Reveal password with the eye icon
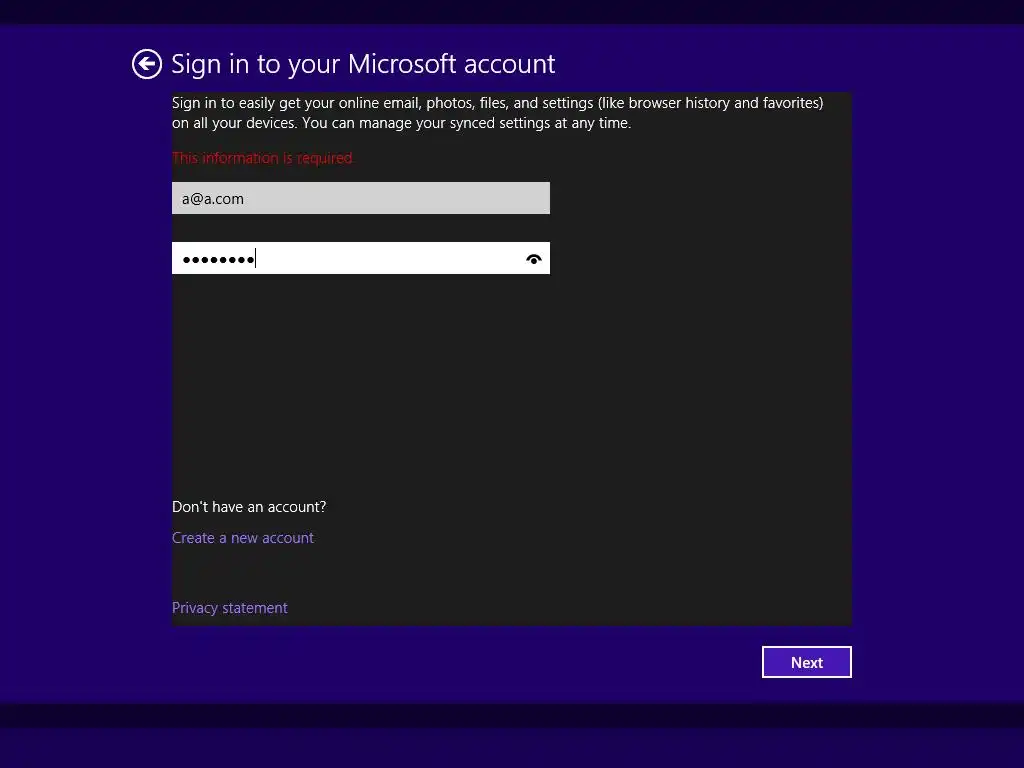This screenshot has width=1024, height=768. click(534, 259)
